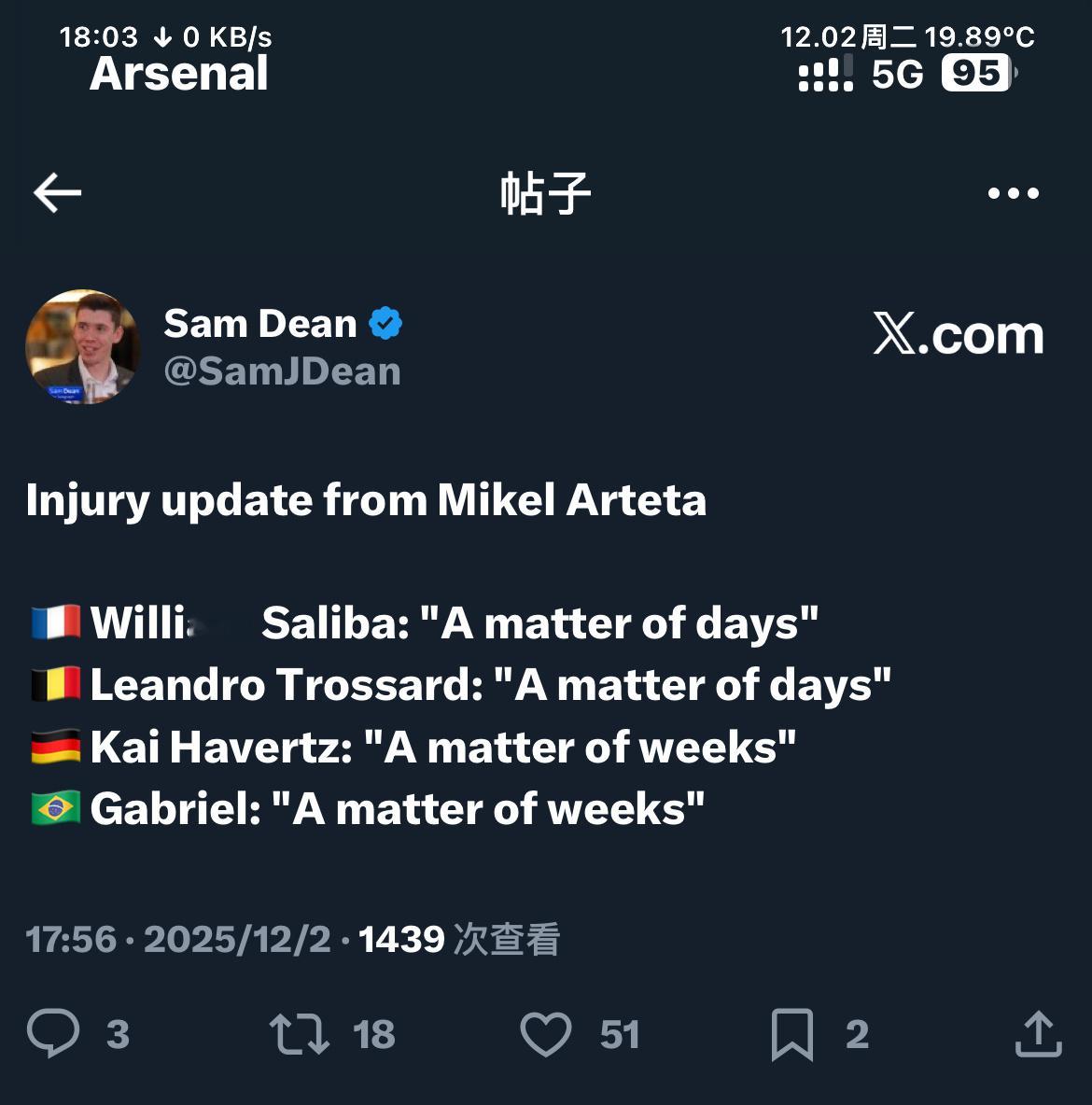This screenshot has height=1105, width=1092.
Task: Open the @SamJDean handle link
Action: (282, 371)
